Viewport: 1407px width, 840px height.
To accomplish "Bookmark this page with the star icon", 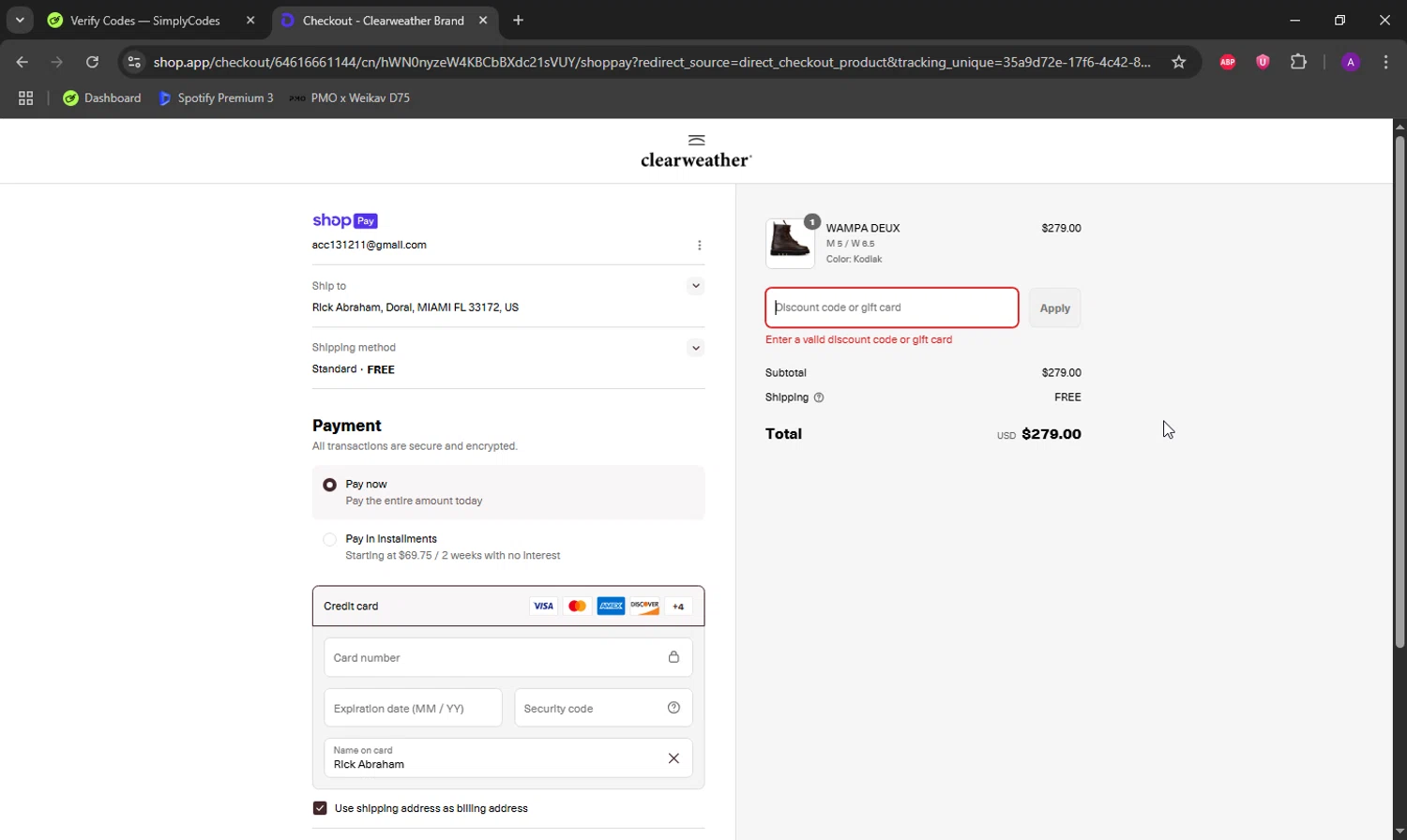I will (x=1179, y=62).
